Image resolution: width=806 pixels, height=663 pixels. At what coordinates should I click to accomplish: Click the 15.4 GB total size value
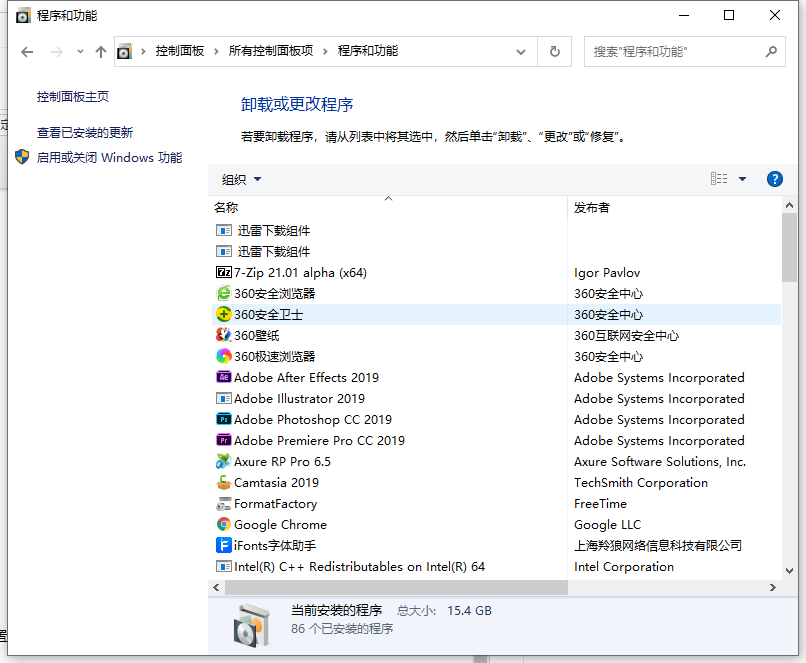point(469,611)
